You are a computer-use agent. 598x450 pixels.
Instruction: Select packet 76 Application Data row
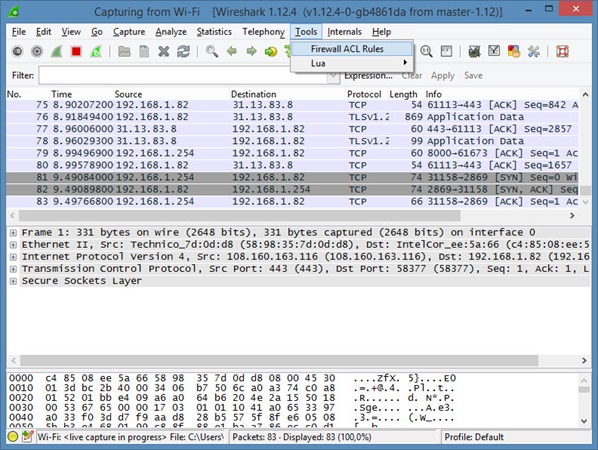point(292,117)
